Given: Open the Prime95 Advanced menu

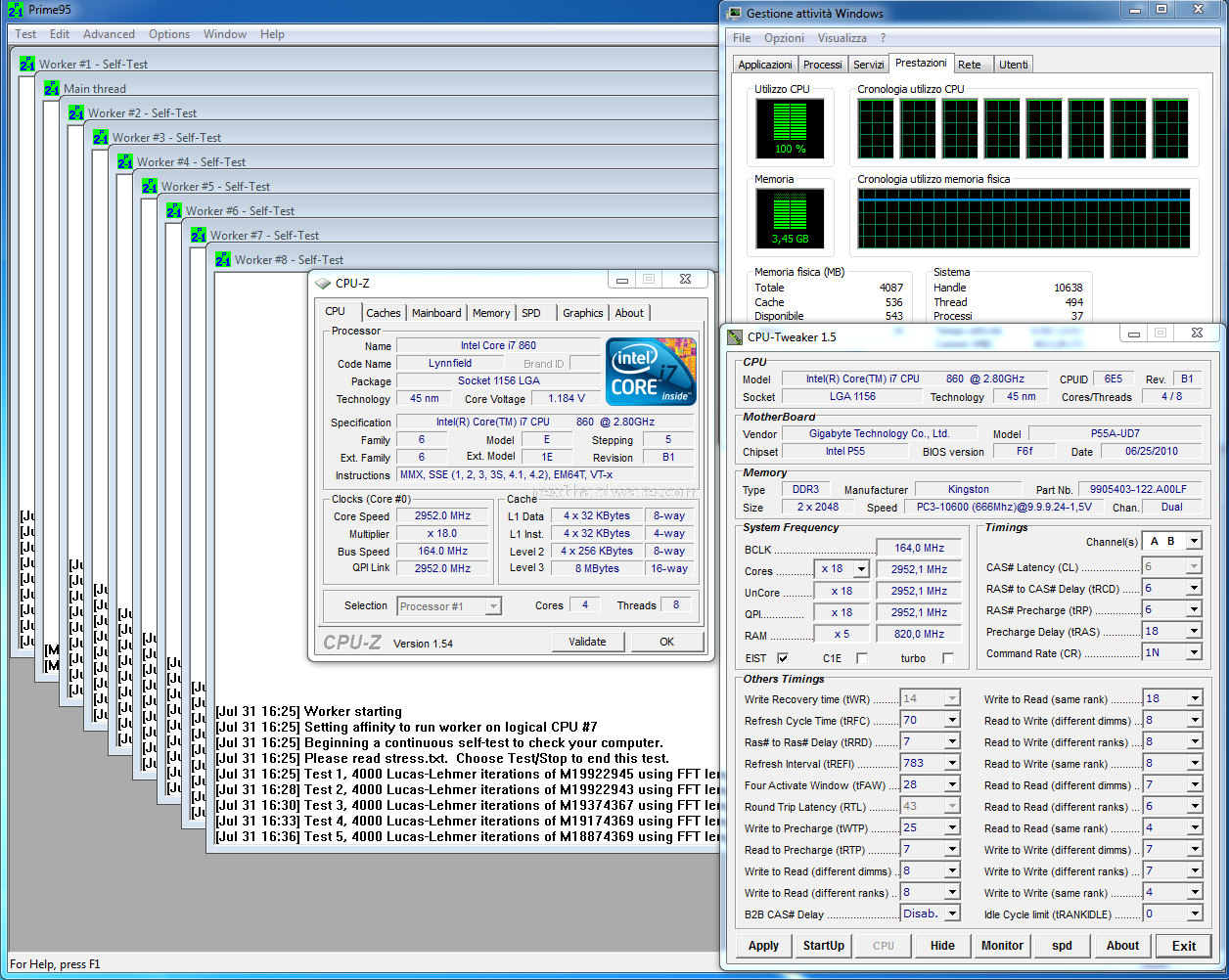Looking at the screenshot, I should point(109,34).
